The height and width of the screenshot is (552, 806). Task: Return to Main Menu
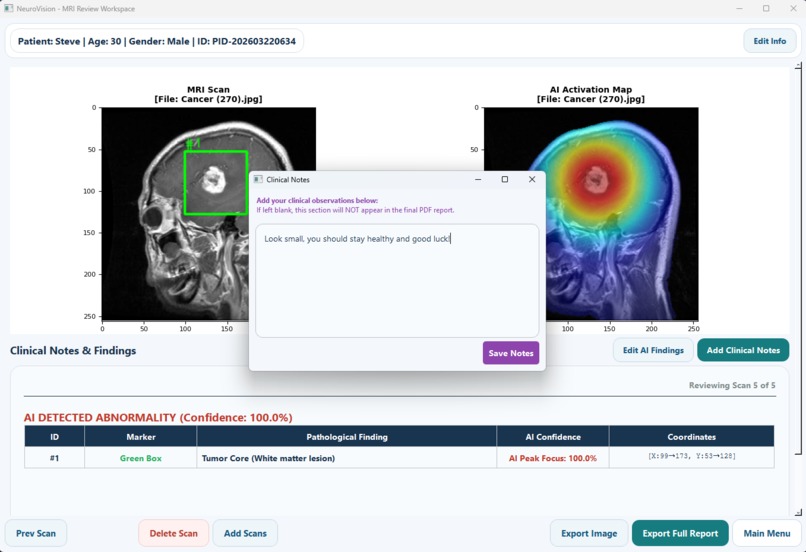point(766,533)
